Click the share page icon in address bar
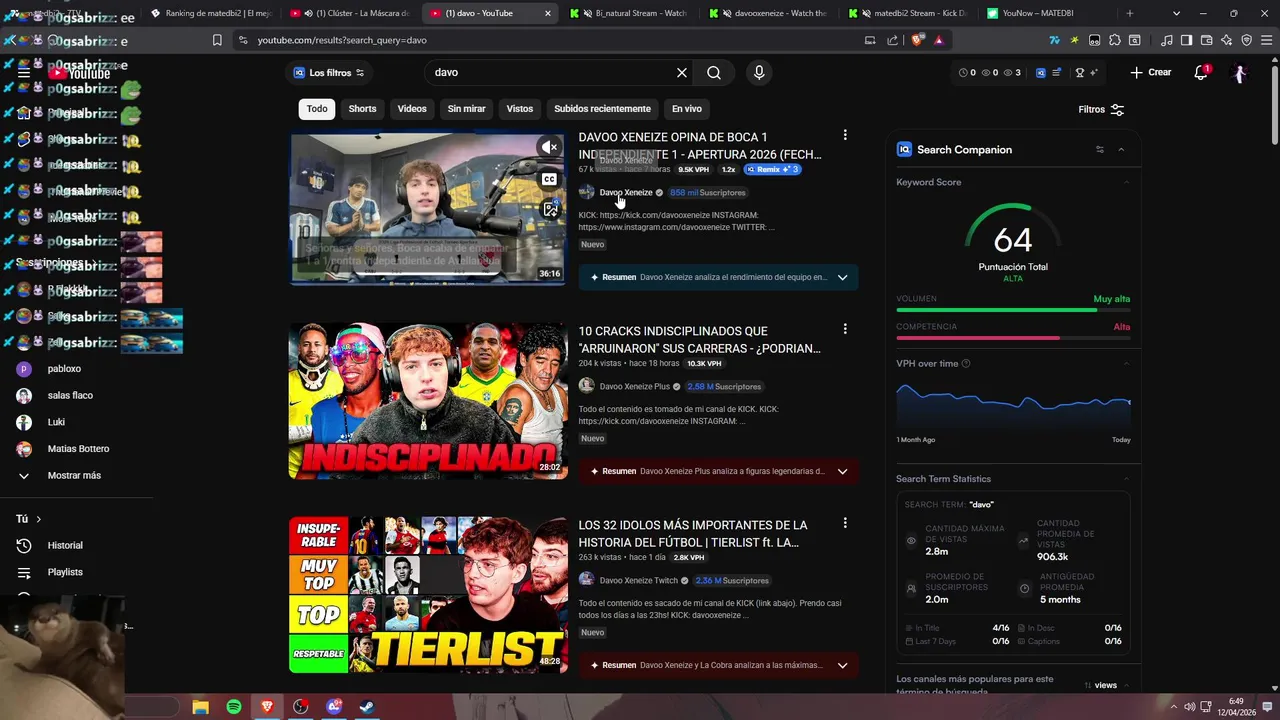Viewport: 1280px width, 720px height. click(892, 41)
